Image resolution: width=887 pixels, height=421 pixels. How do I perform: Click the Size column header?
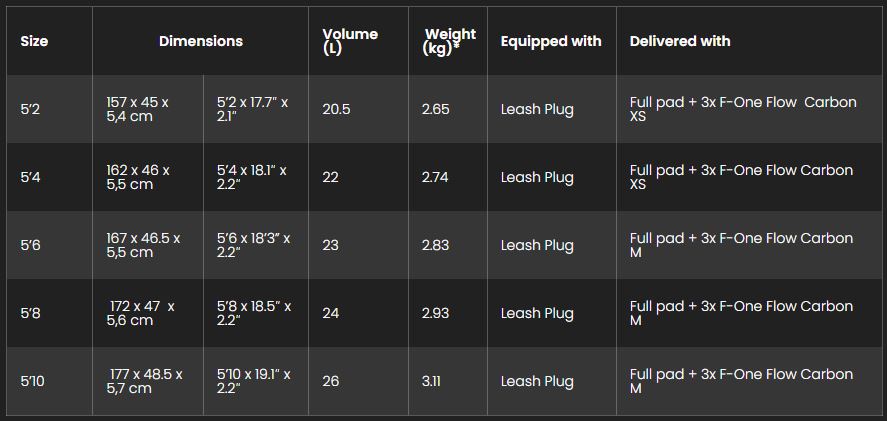34,41
